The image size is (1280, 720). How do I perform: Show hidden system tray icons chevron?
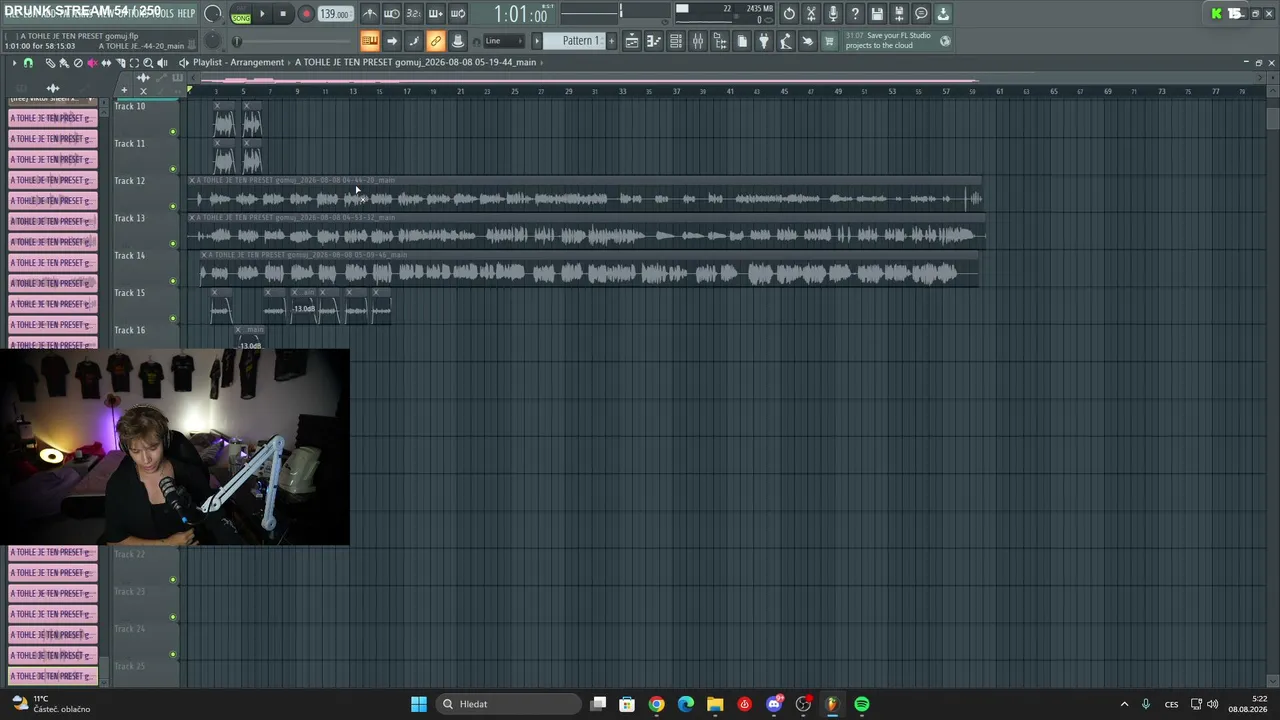click(1124, 704)
